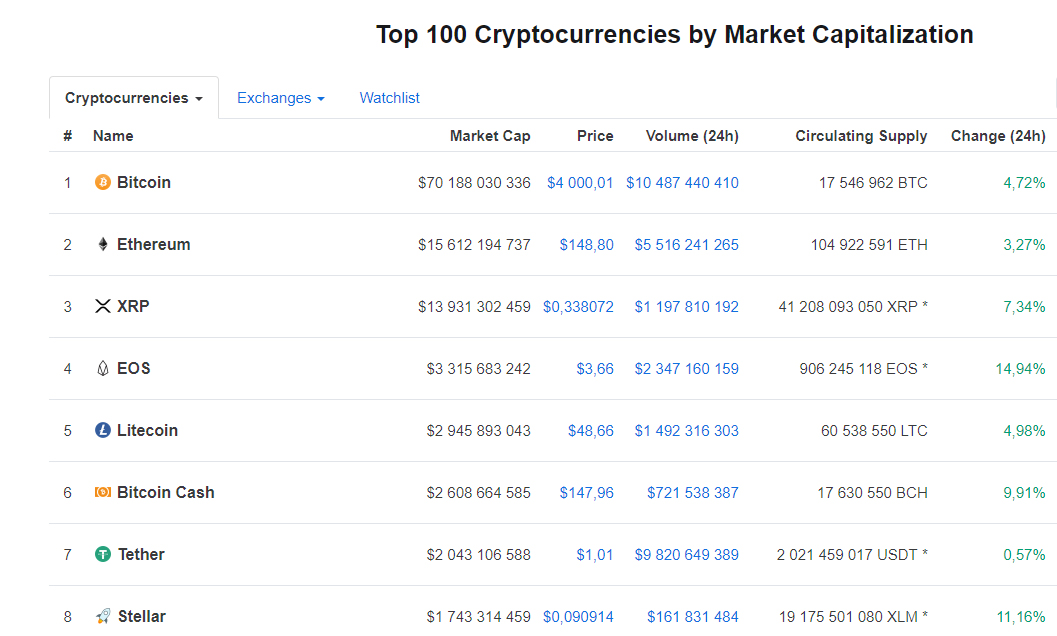Click Tether volume $9 820 649 389

pyautogui.click(x=686, y=555)
